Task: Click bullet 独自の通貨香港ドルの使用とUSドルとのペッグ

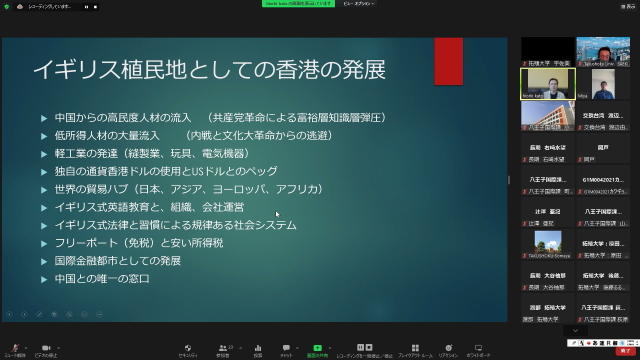Action: 166,171
